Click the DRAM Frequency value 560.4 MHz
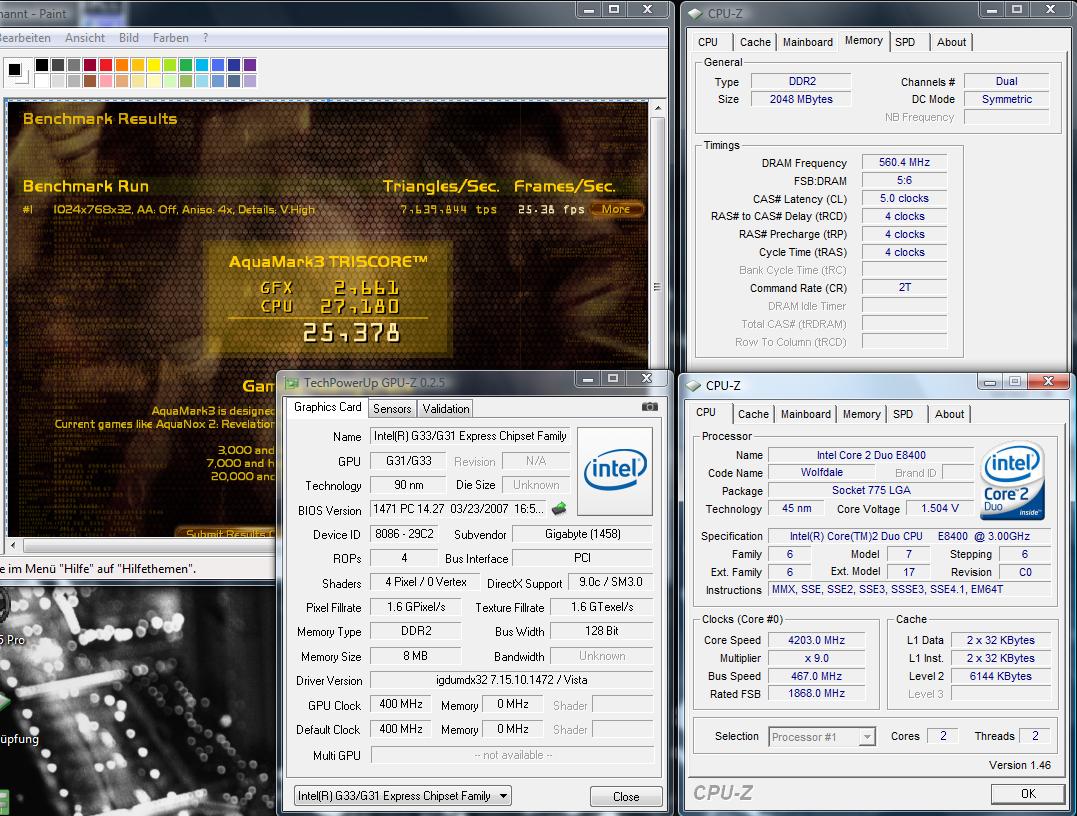1077x816 pixels. pyautogui.click(x=904, y=162)
